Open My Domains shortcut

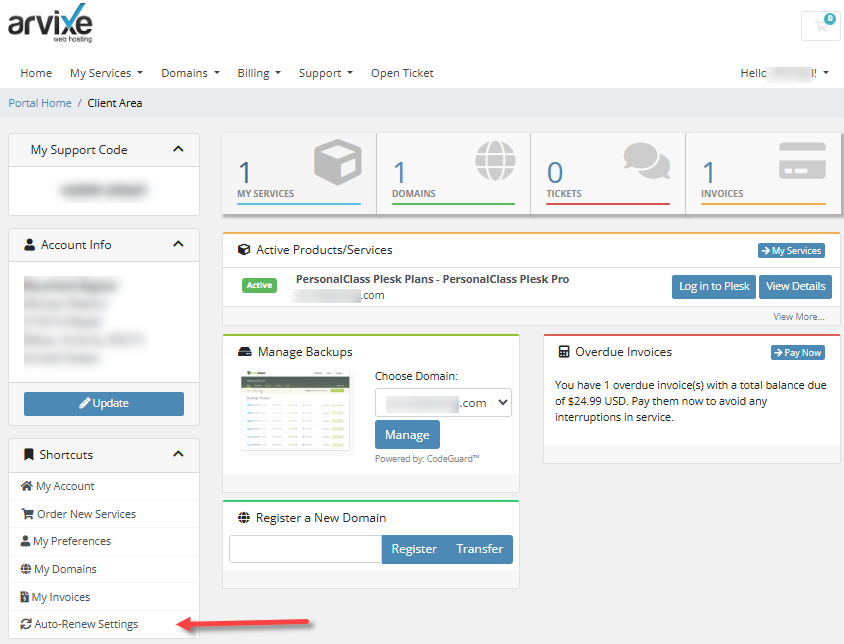point(104,569)
